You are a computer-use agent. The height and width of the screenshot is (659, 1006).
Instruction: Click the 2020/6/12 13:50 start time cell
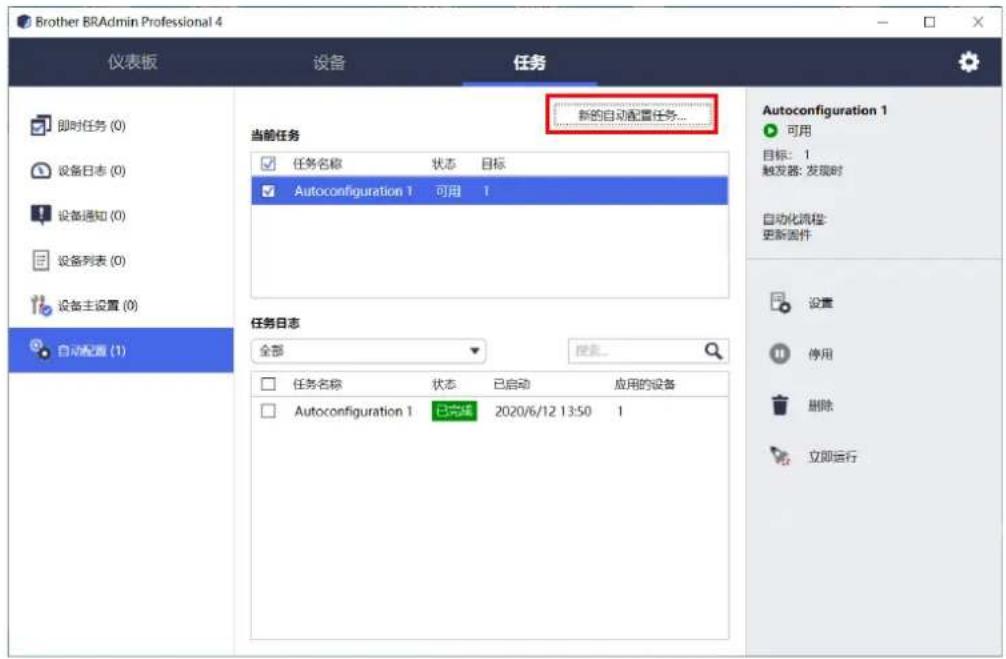[543, 411]
